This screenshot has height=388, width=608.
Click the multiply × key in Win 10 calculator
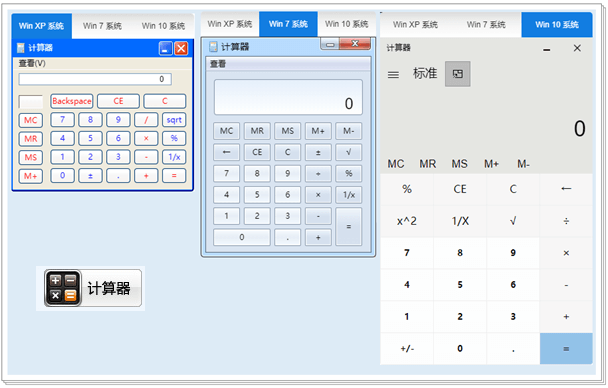tap(566, 253)
